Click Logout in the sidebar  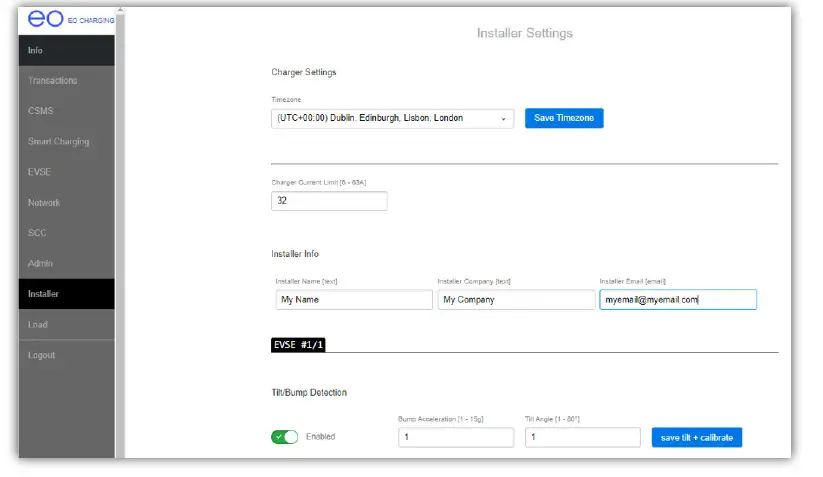coord(42,355)
